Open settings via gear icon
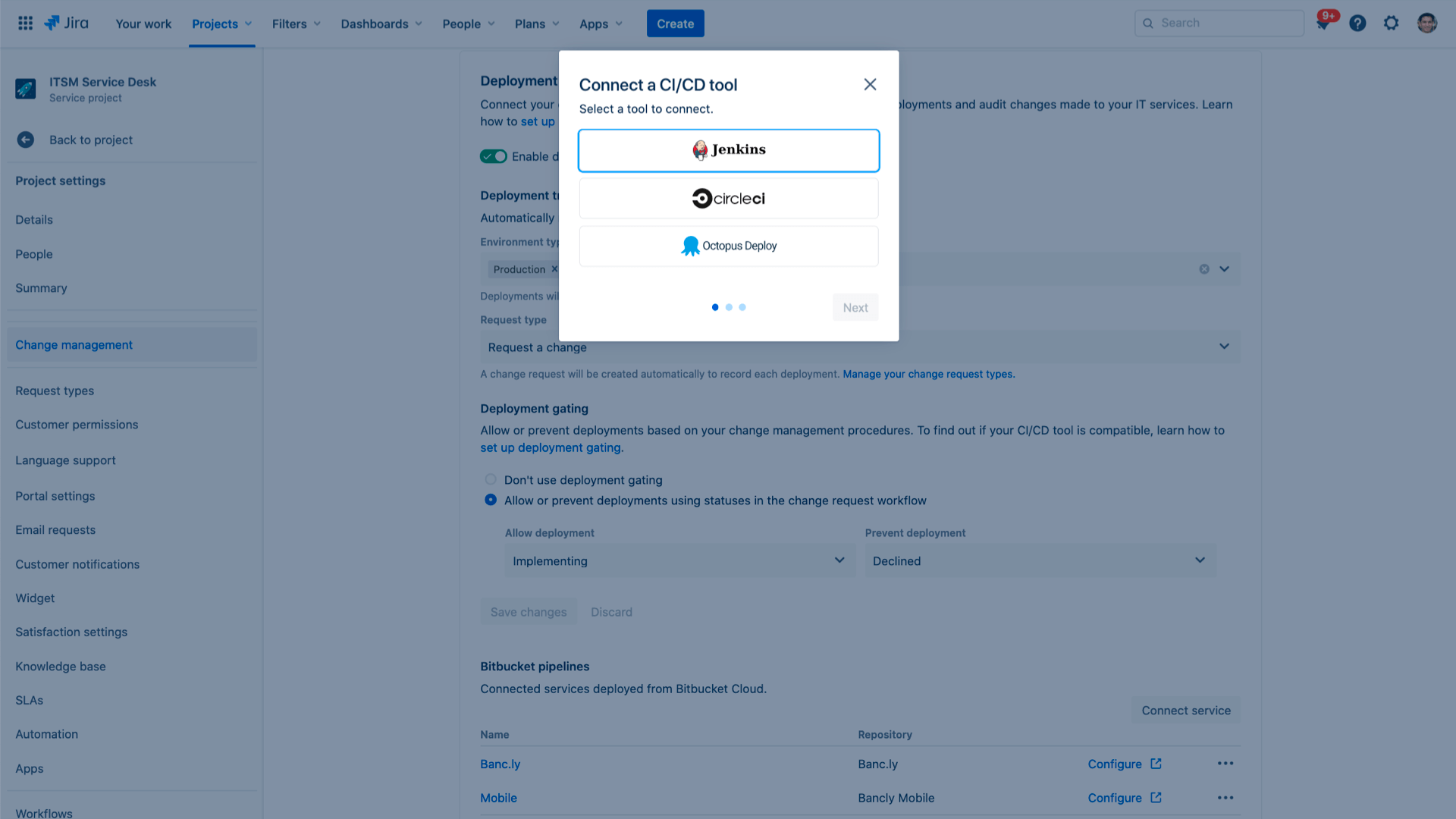The image size is (1456, 819). 1391,23
